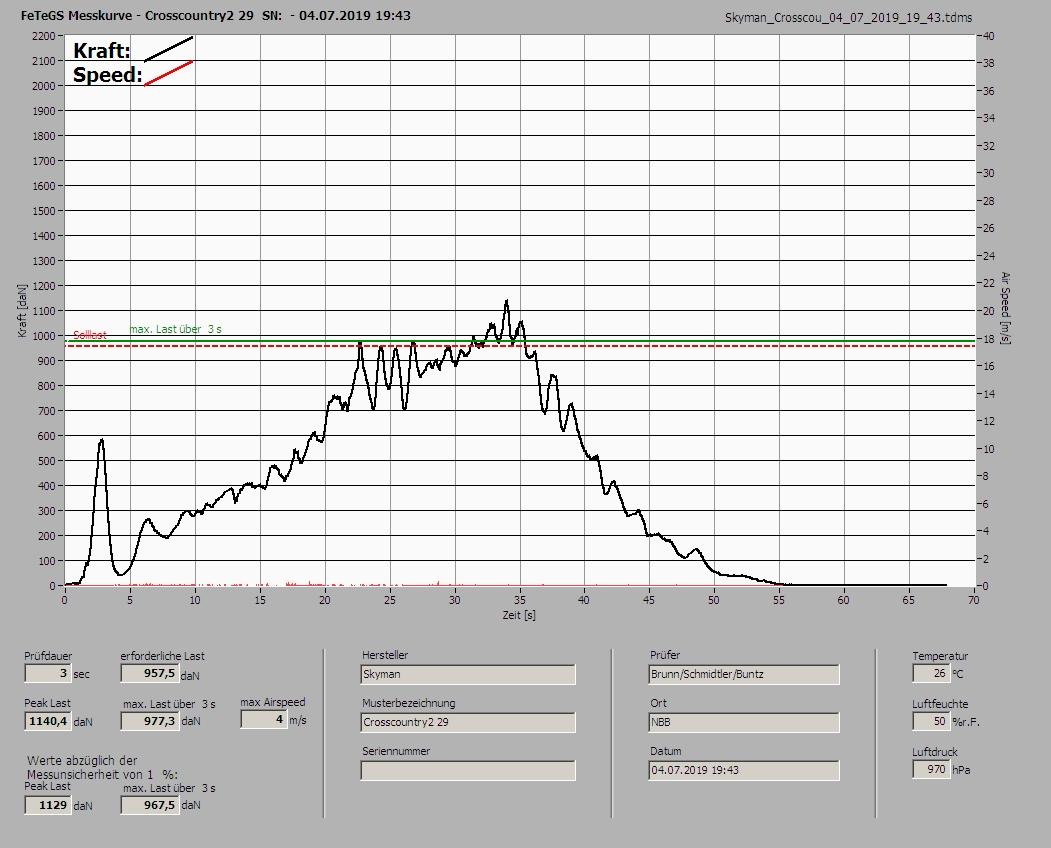Screen dimensions: 1051x848
Task: Click the Musterbezeichnung label
Action: 409,703
